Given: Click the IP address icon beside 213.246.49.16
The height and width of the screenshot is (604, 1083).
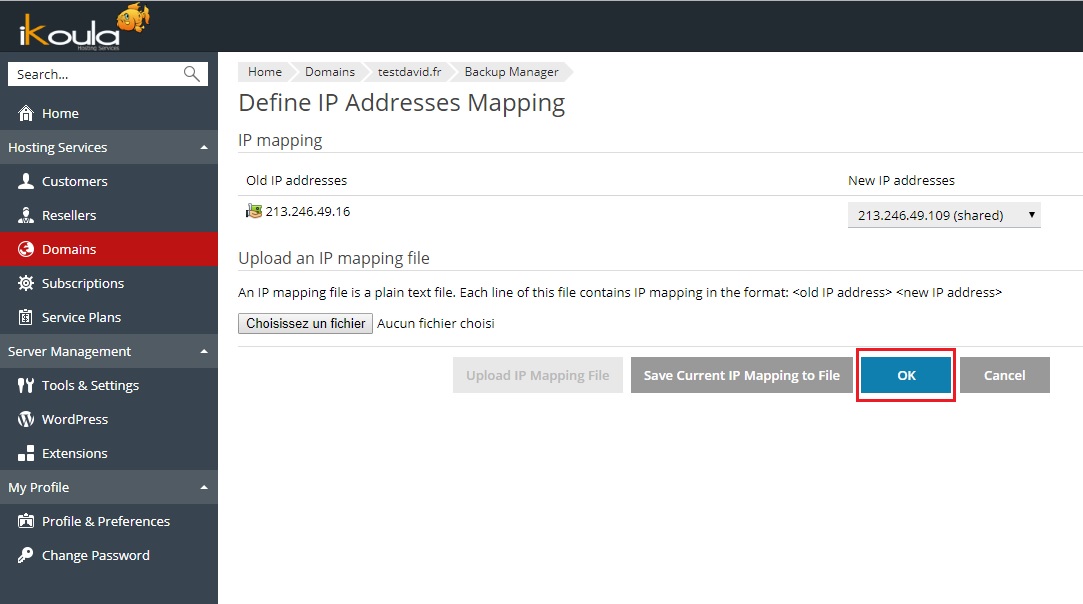Looking at the screenshot, I should 253,211.
